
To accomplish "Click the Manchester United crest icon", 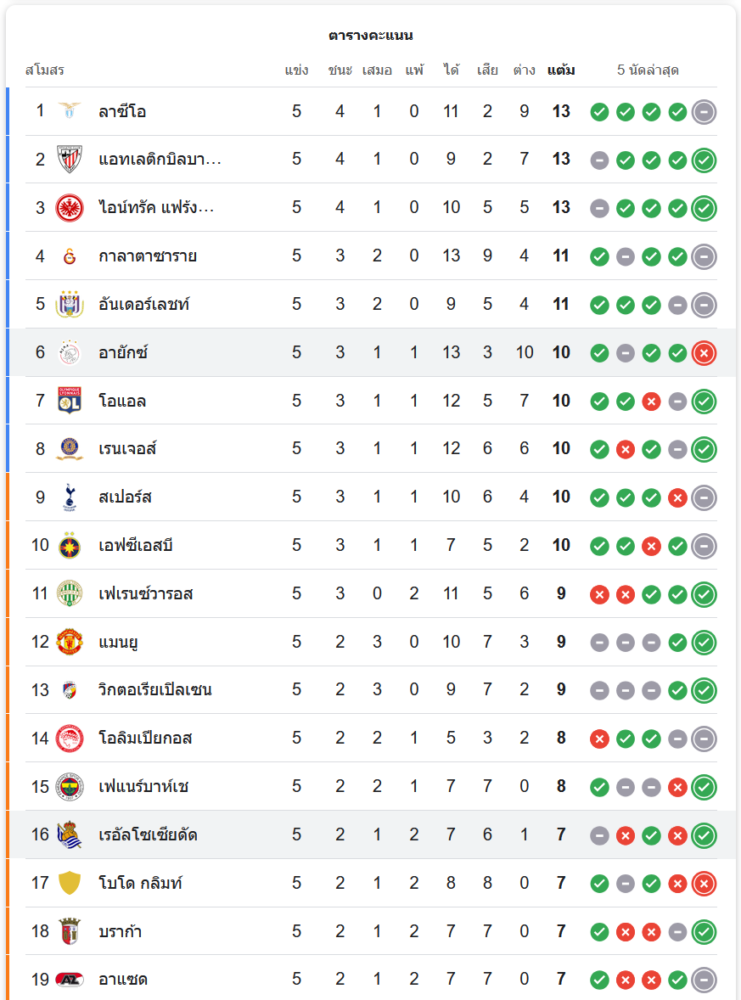I will coord(69,641).
